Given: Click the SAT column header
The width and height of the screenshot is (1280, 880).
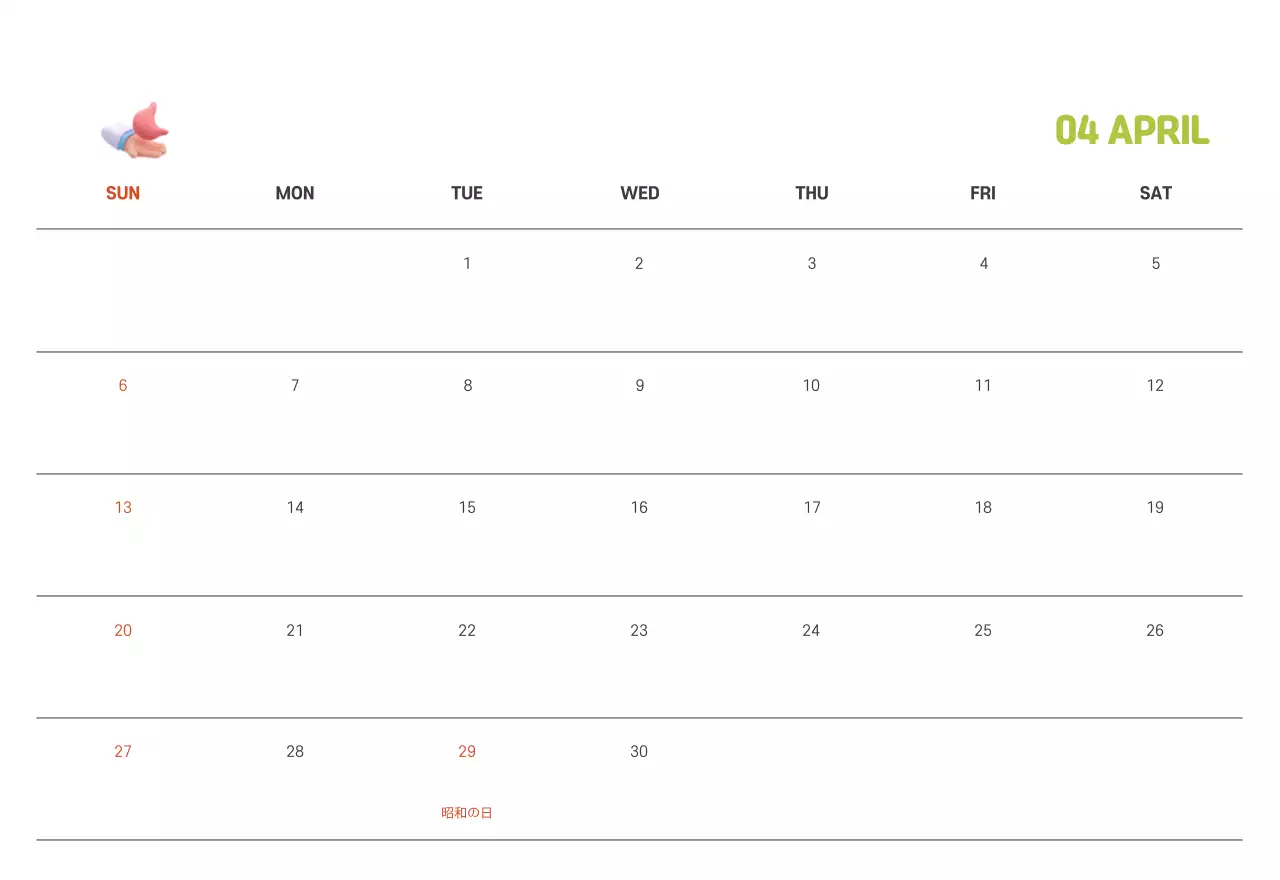Looking at the screenshot, I should tap(1155, 193).
